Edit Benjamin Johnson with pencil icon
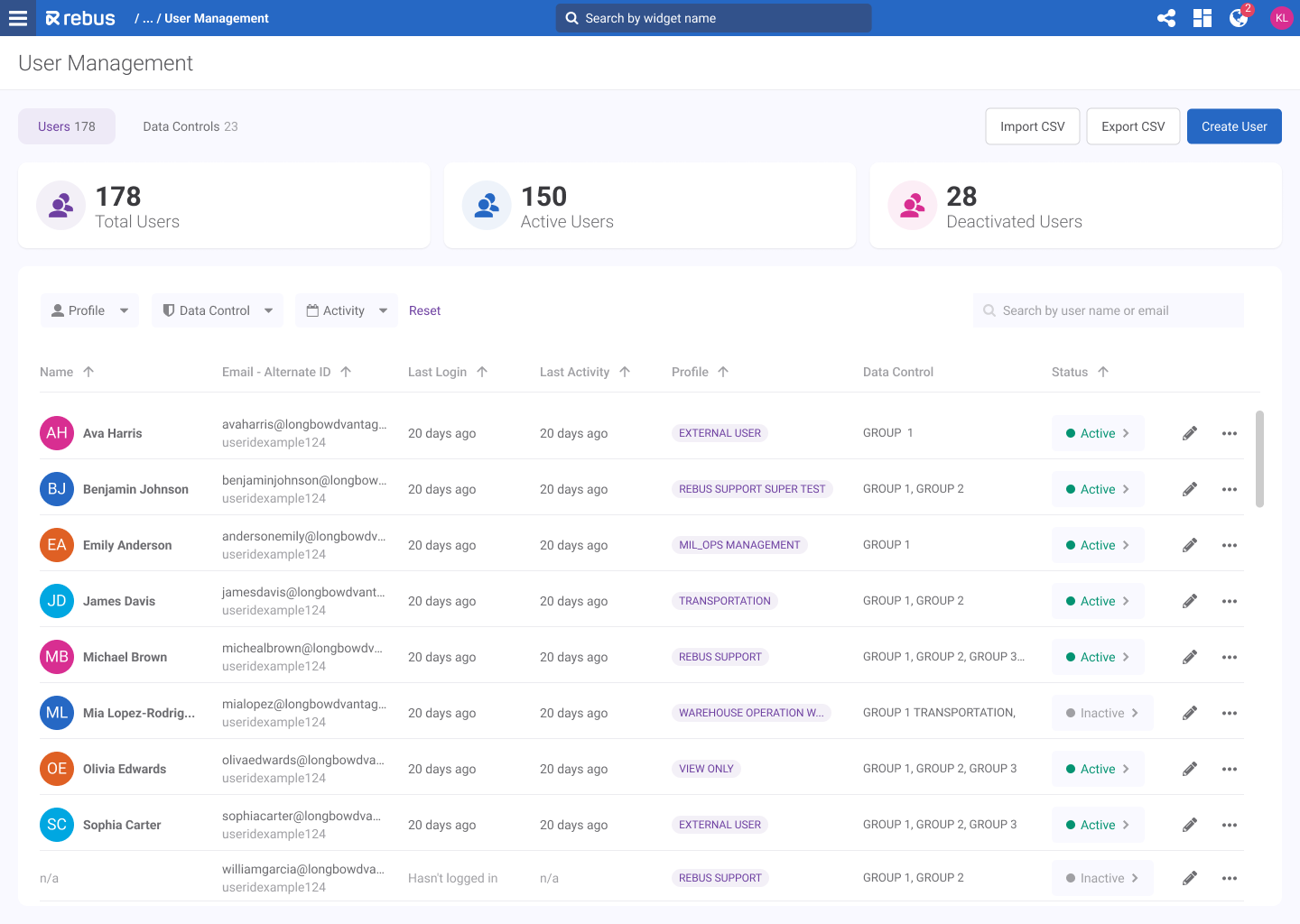1300x924 pixels. pos(1190,489)
